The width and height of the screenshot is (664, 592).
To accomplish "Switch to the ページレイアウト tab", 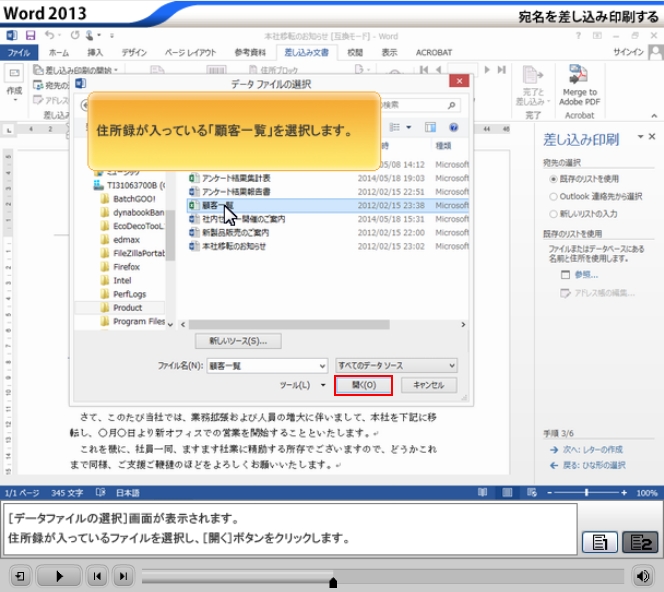I will 191,53.
